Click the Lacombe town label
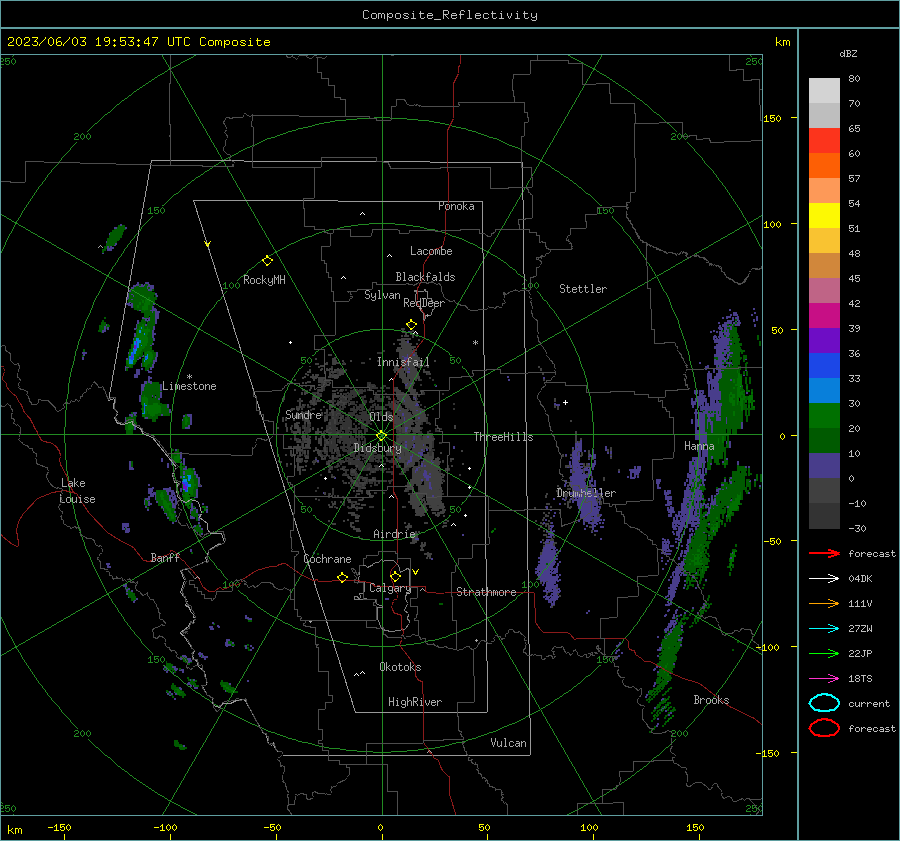The width and height of the screenshot is (900, 841). [431, 251]
